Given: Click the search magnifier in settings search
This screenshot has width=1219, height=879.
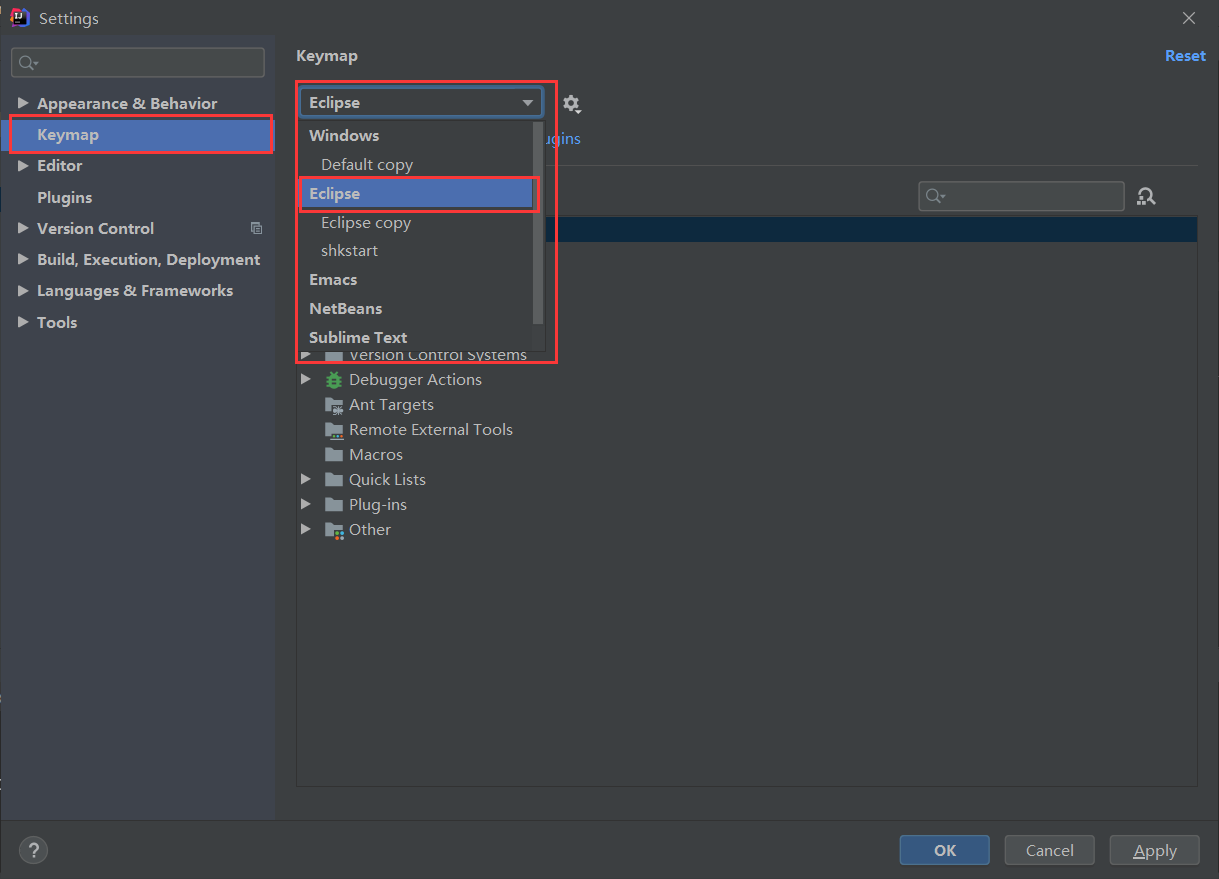Looking at the screenshot, I should pos(28,62).
